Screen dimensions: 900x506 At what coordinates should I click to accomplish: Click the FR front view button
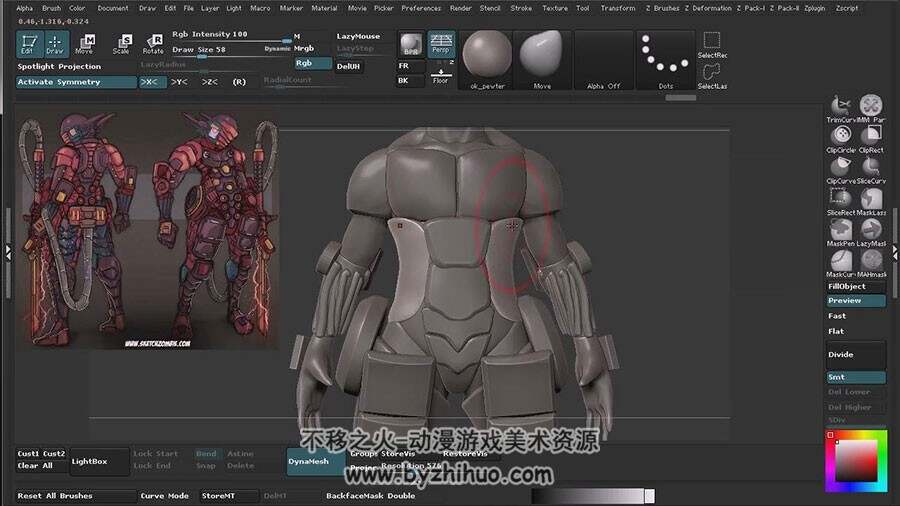[x=411, y=66]
